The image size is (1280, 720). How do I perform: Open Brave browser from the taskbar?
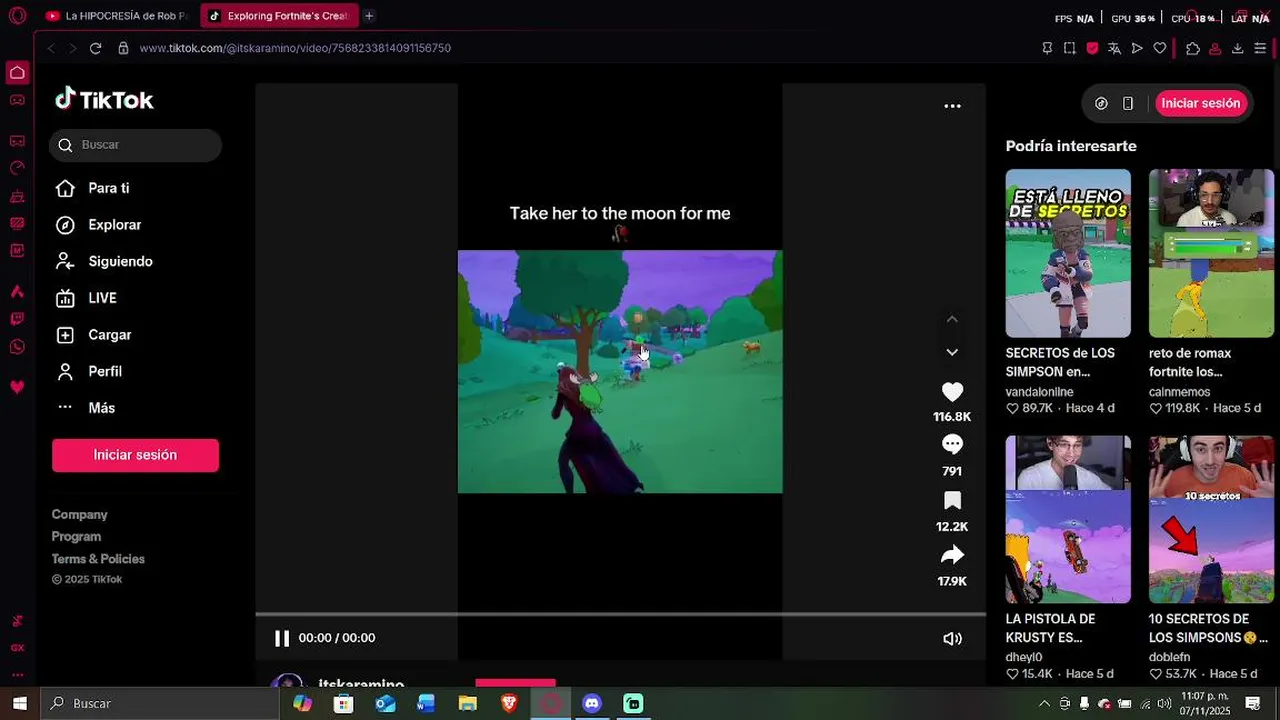point(509,703)
